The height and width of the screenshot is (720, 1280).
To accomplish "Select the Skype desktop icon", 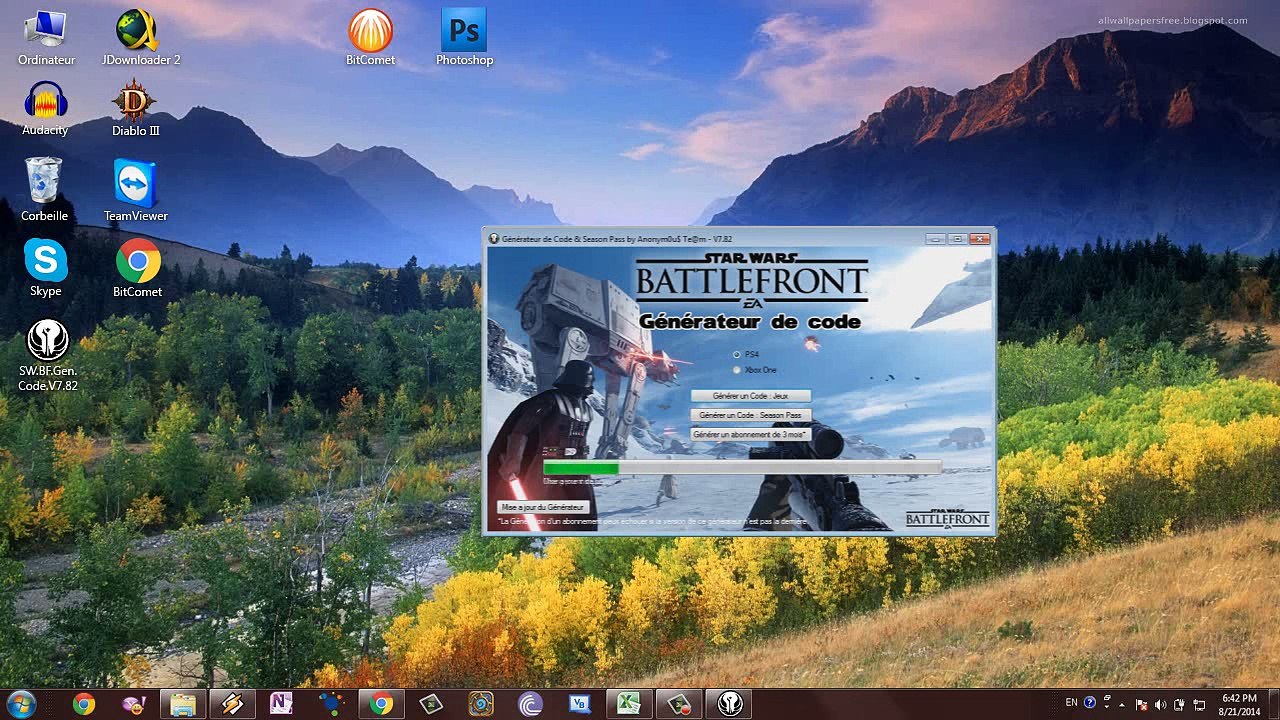I will [x=46, y=268].
